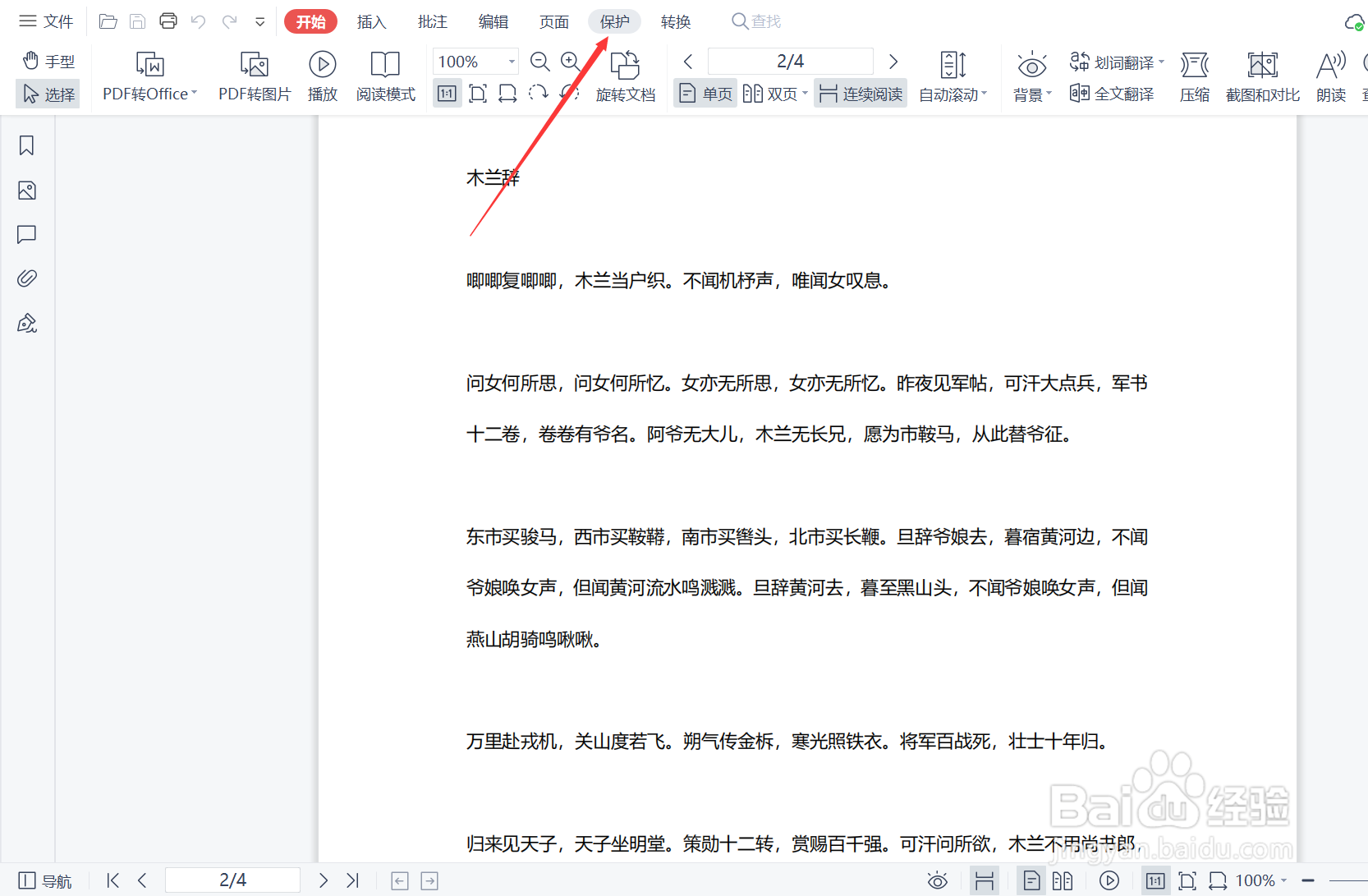1368x896 pixels.
Task: Open the 100% zoom combo box in the ribbon
Action: [x=475, y=62]
